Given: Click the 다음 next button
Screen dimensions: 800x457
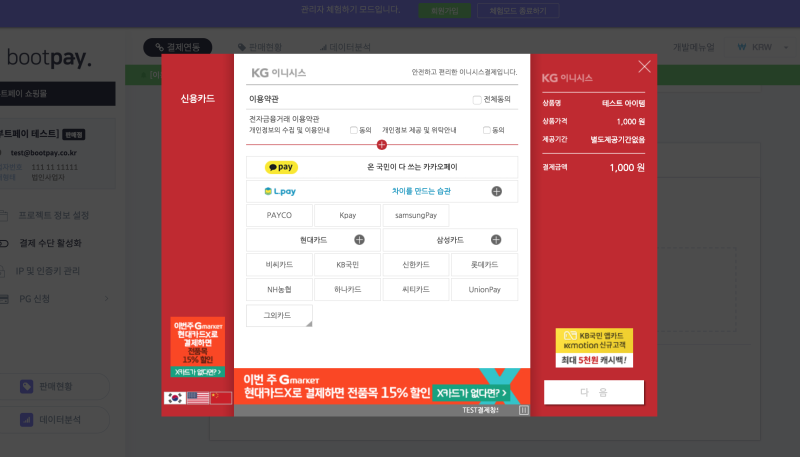Looking at the screenshot, I should pyautogui.click(x=594, y=392).
